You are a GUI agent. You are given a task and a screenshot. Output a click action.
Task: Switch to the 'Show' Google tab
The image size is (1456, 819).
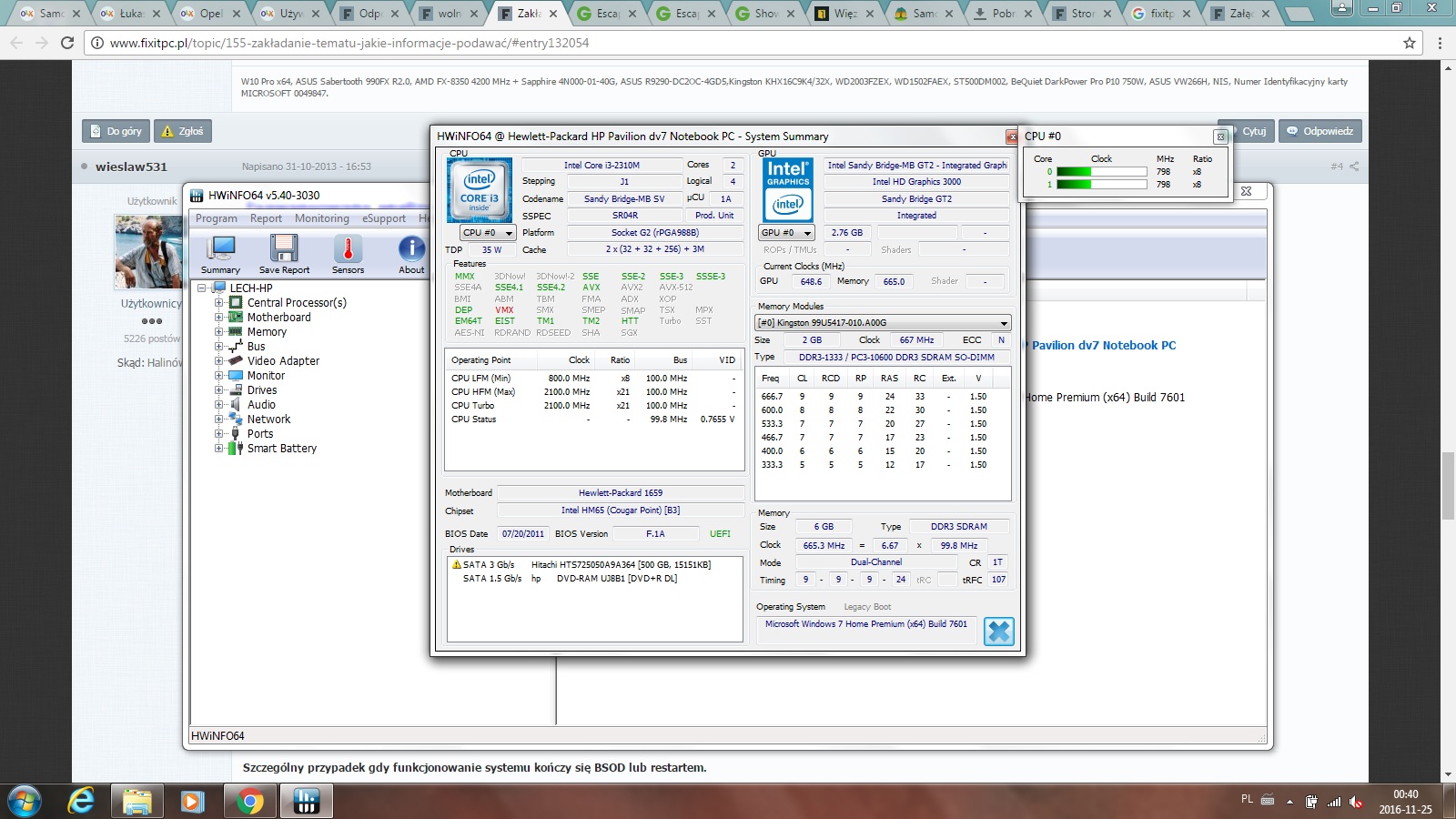766,14
